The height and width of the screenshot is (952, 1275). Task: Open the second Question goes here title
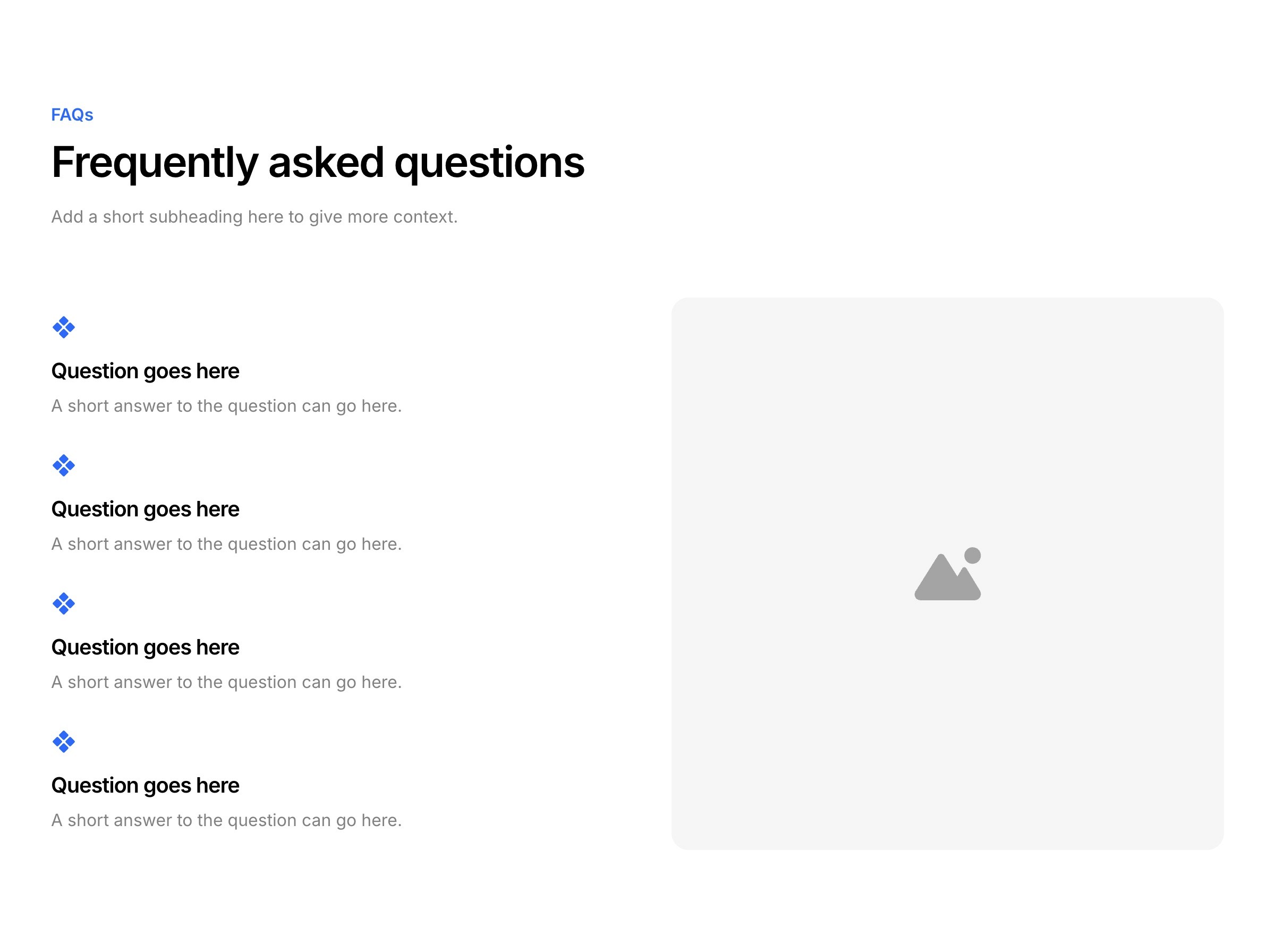click(x=145, y=510)
